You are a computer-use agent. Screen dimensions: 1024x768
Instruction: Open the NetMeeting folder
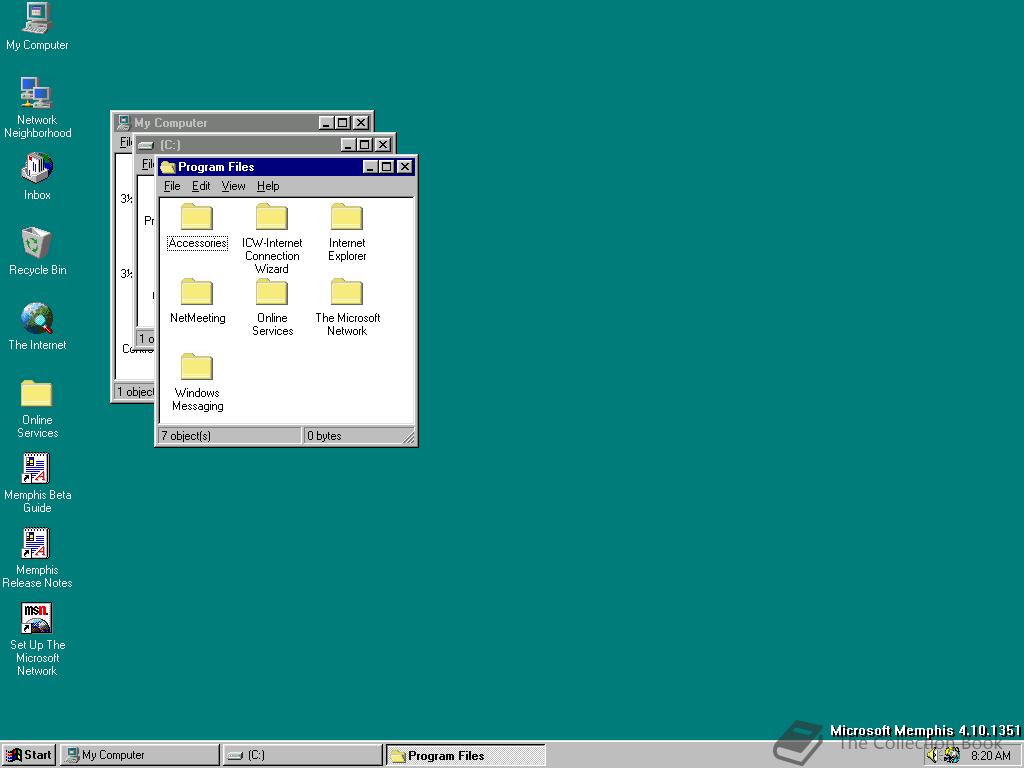[x=196, y=293]
